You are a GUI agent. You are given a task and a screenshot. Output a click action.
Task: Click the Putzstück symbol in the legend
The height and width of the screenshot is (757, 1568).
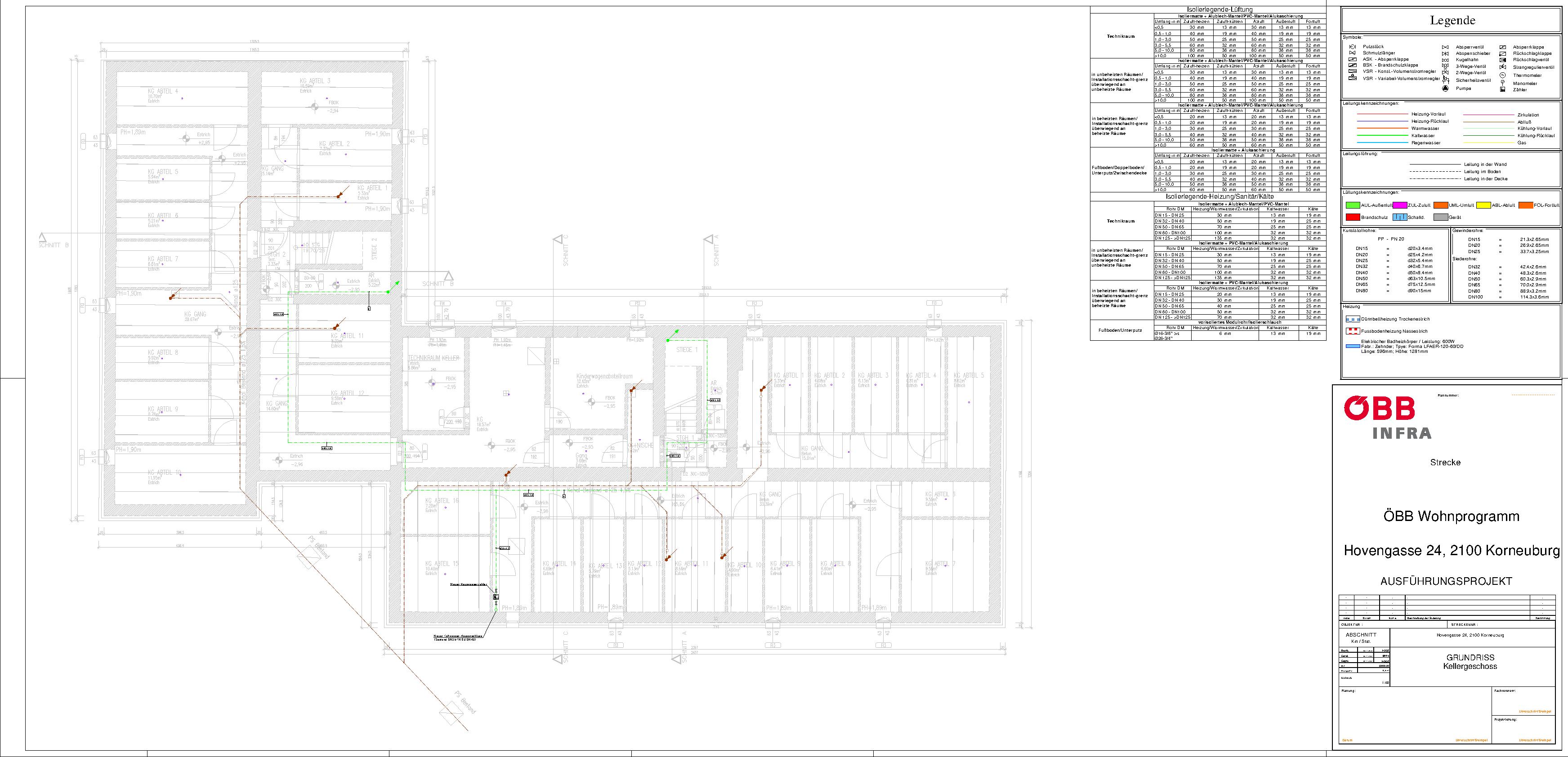(1353, 47)
